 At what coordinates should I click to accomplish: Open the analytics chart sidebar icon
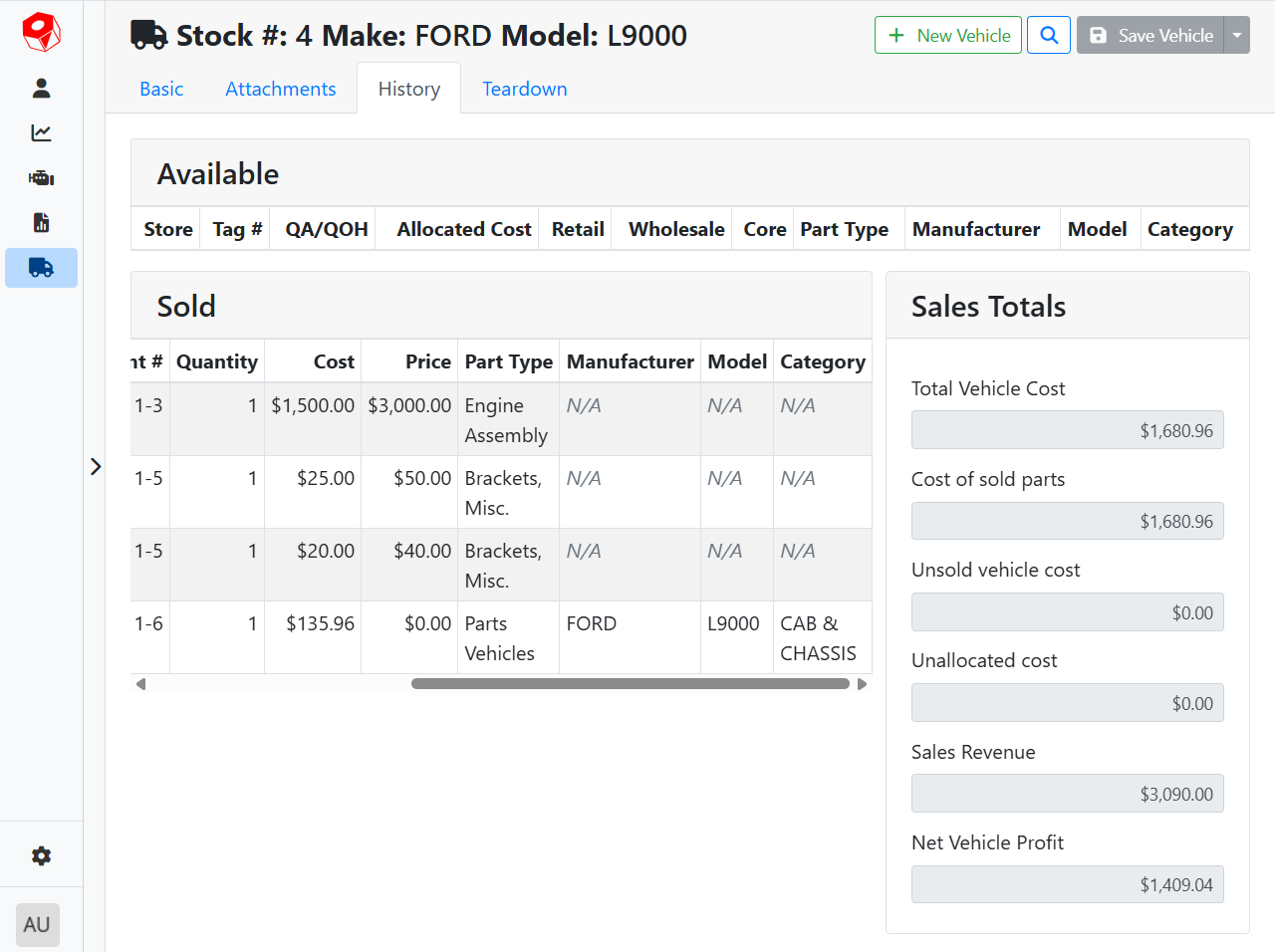pyautogui.click(x=41, y=133)
